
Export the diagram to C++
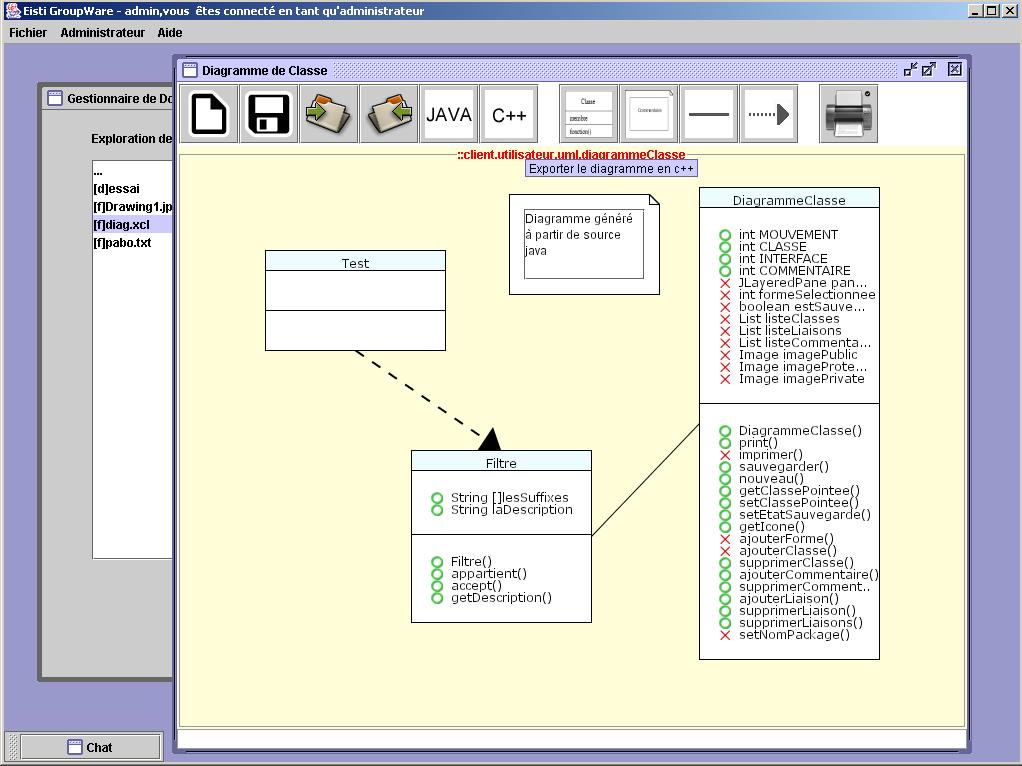509,114
